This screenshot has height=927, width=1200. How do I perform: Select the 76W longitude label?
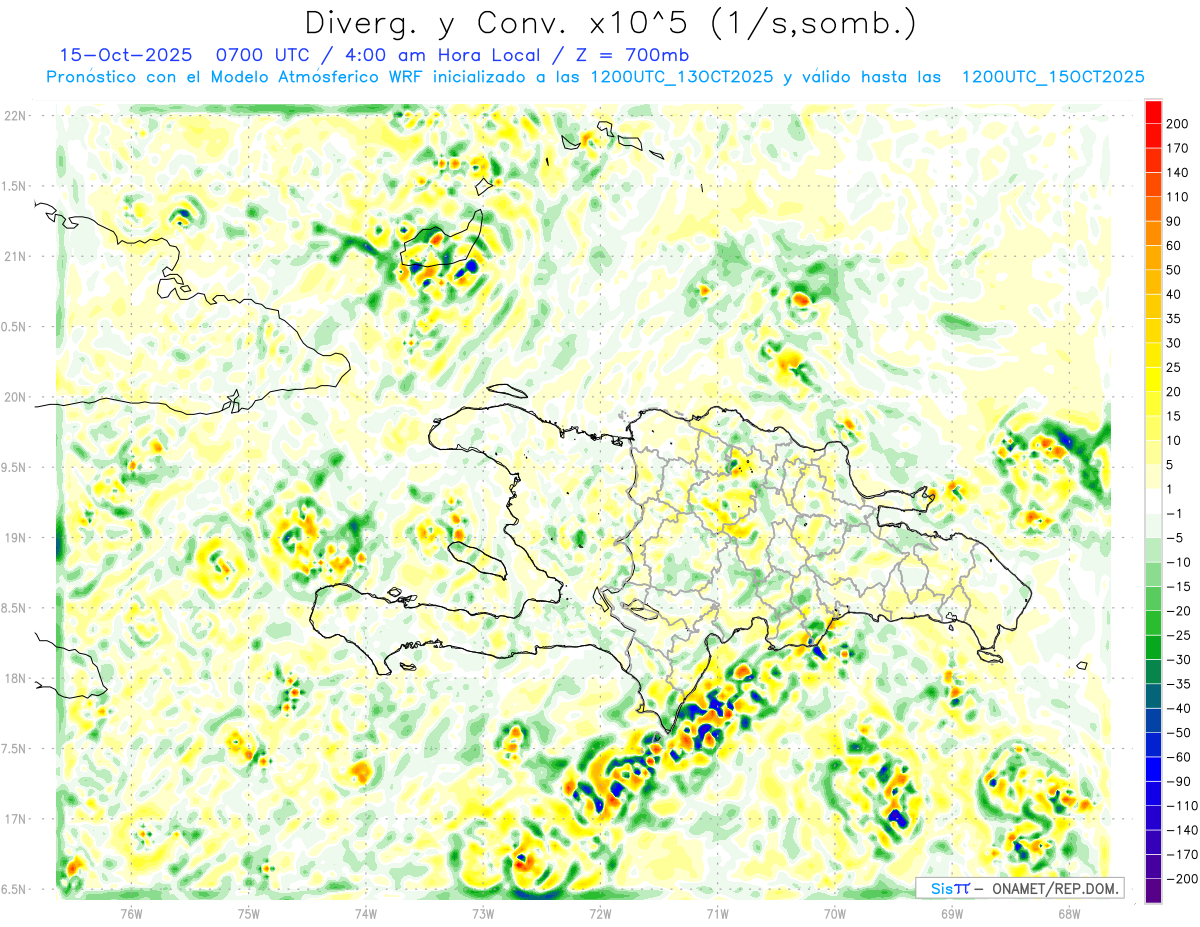131,912
